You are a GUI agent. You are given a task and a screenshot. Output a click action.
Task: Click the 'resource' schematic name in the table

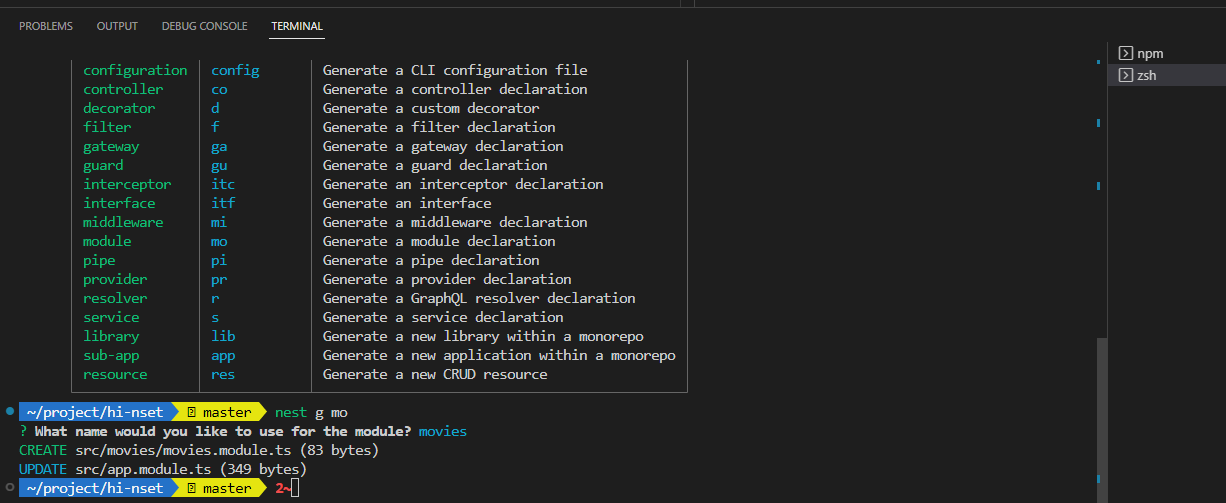115,374
